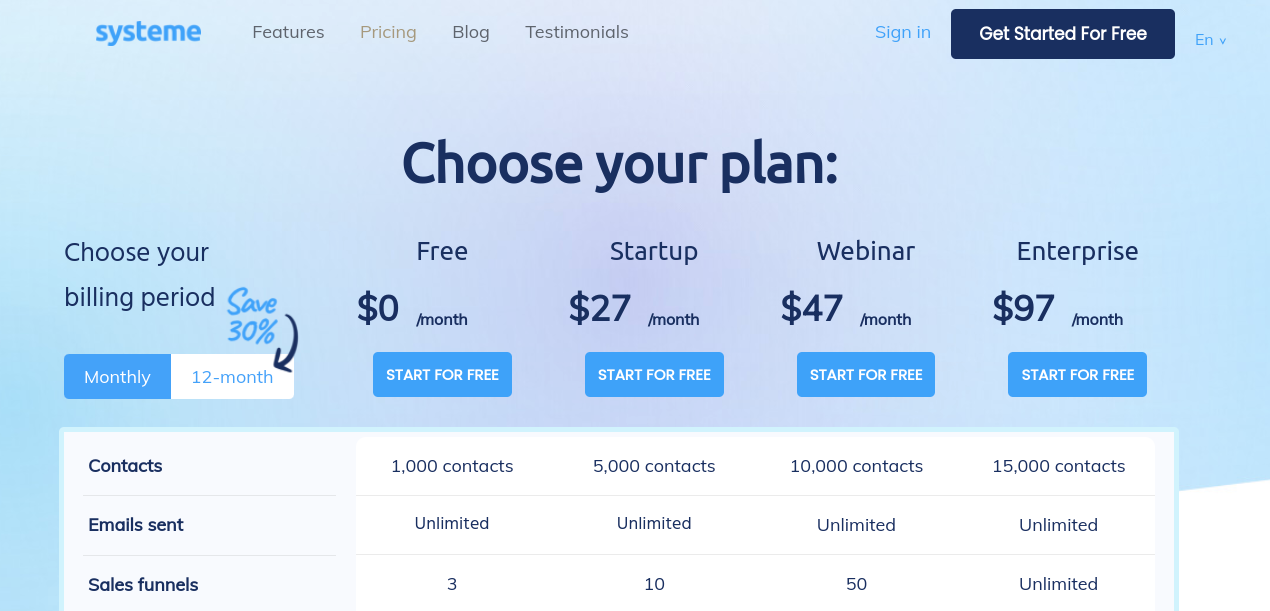Screen dimensions: 1270x611
Task: Start the Webinar plan
Action: pyautogui.click(x=866, y=375)
